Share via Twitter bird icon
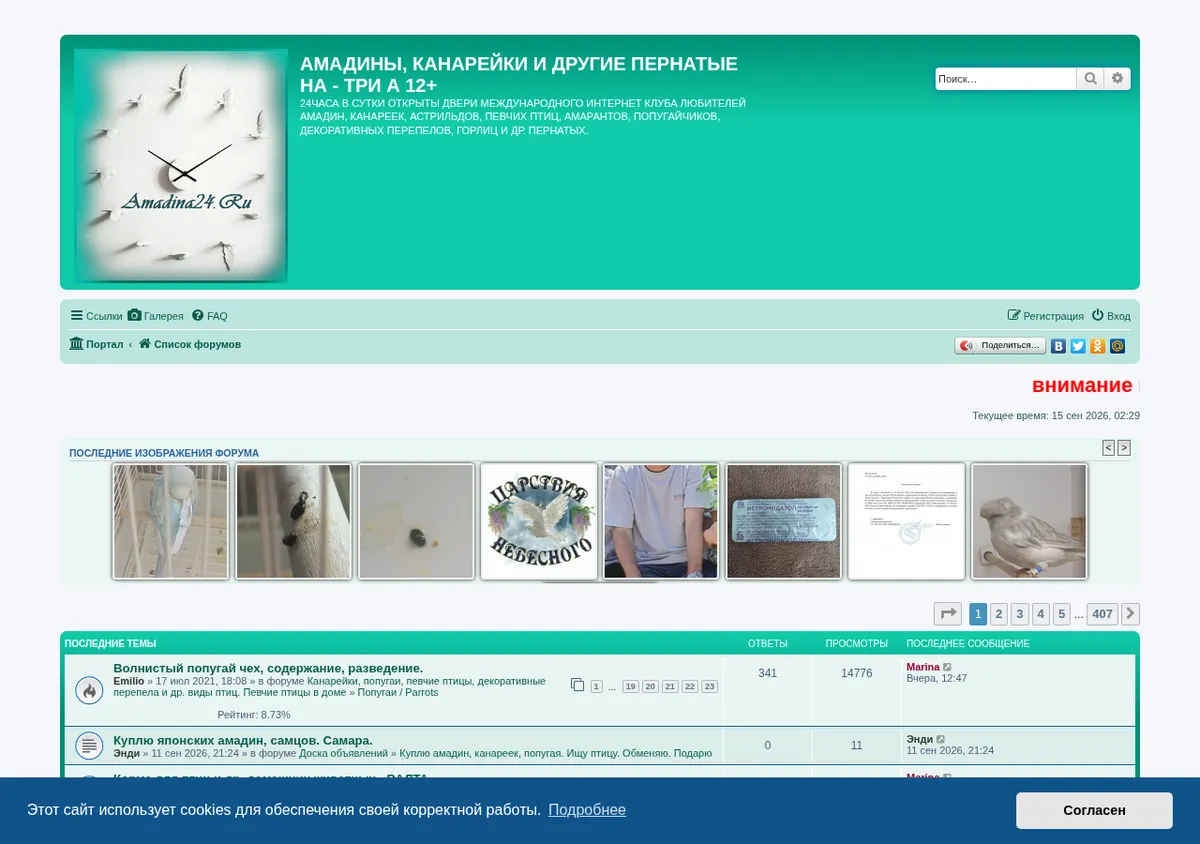 click(x=1078, y=346)
